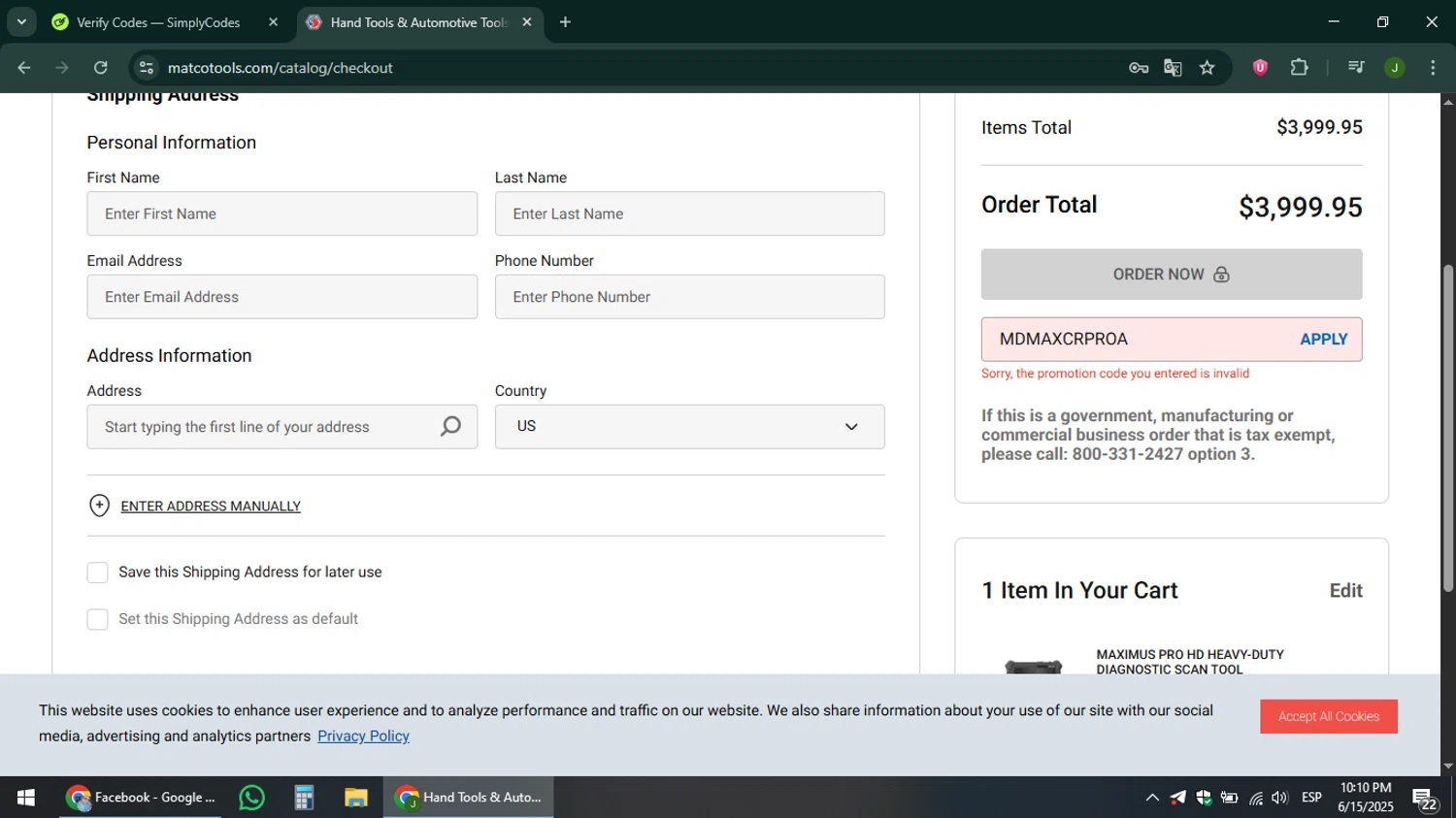Click the ESP language indicator
Screen dimensions: 1456x818
pyautogui.click(x=1312, y=798)
